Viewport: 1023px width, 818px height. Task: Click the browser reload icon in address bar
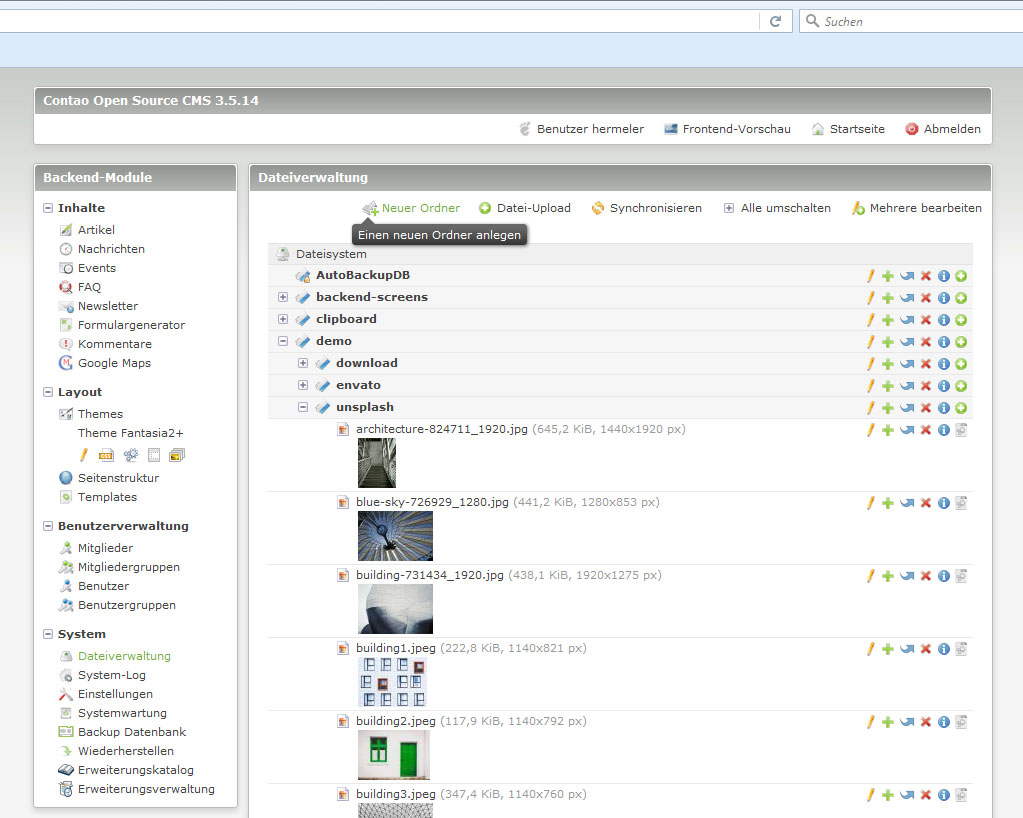[775, 21]
